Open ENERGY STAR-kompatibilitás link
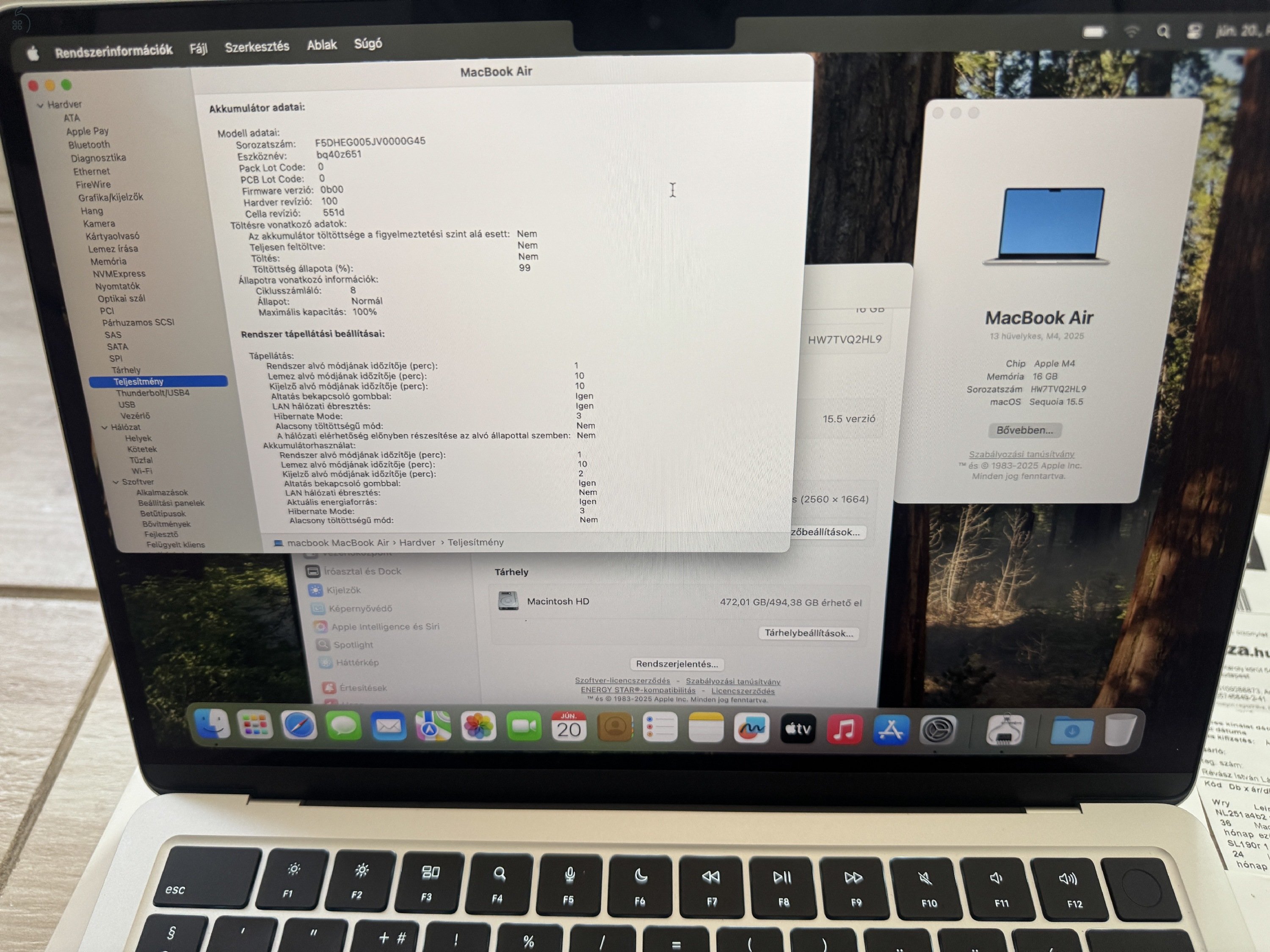Screen dimensions: 1270x952 638,691
